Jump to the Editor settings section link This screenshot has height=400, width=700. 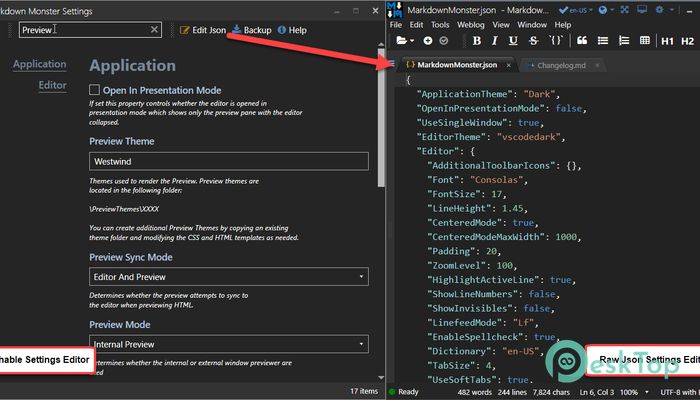click(x=53, y=85)
